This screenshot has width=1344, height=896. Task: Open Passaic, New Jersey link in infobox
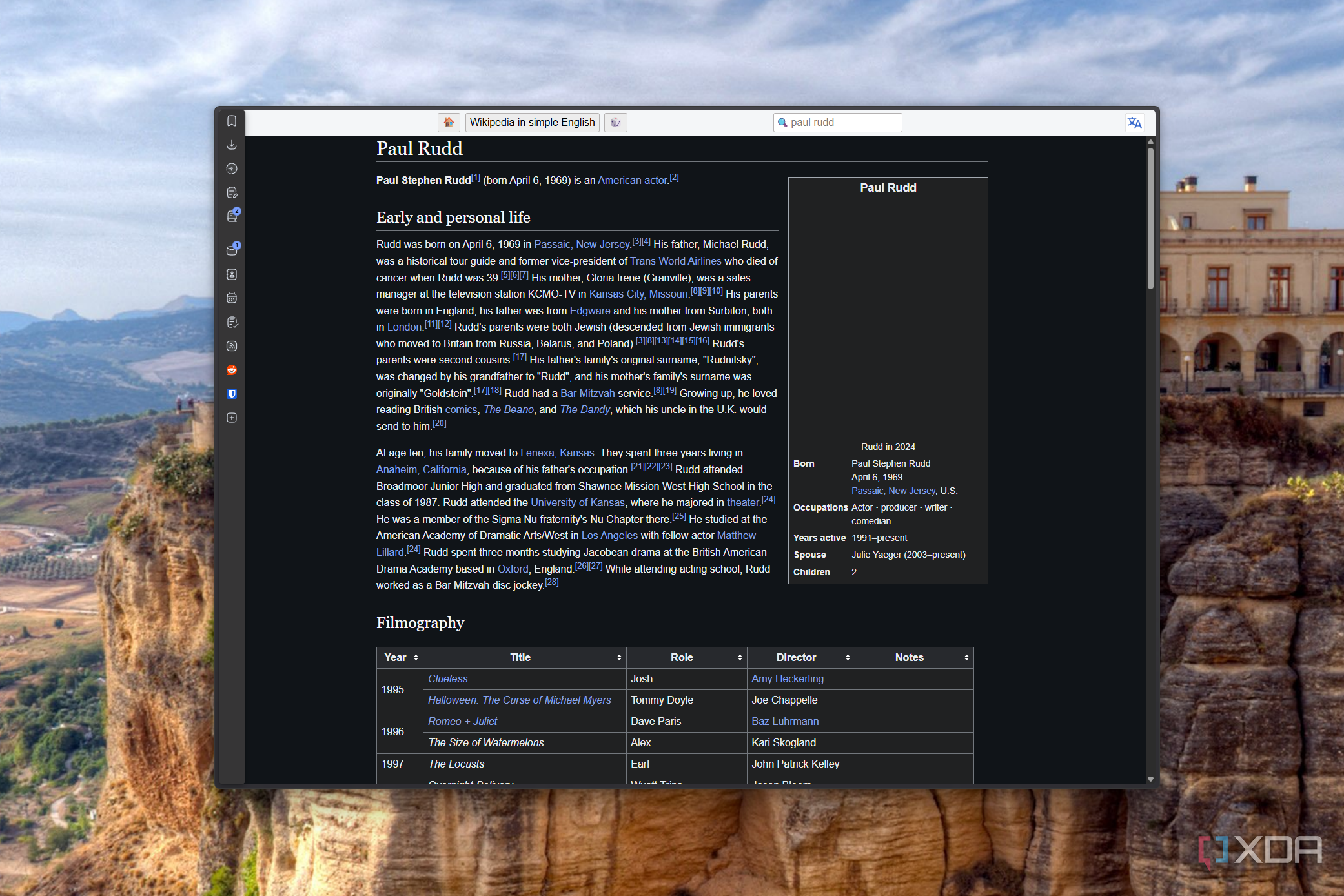point(893,491)
